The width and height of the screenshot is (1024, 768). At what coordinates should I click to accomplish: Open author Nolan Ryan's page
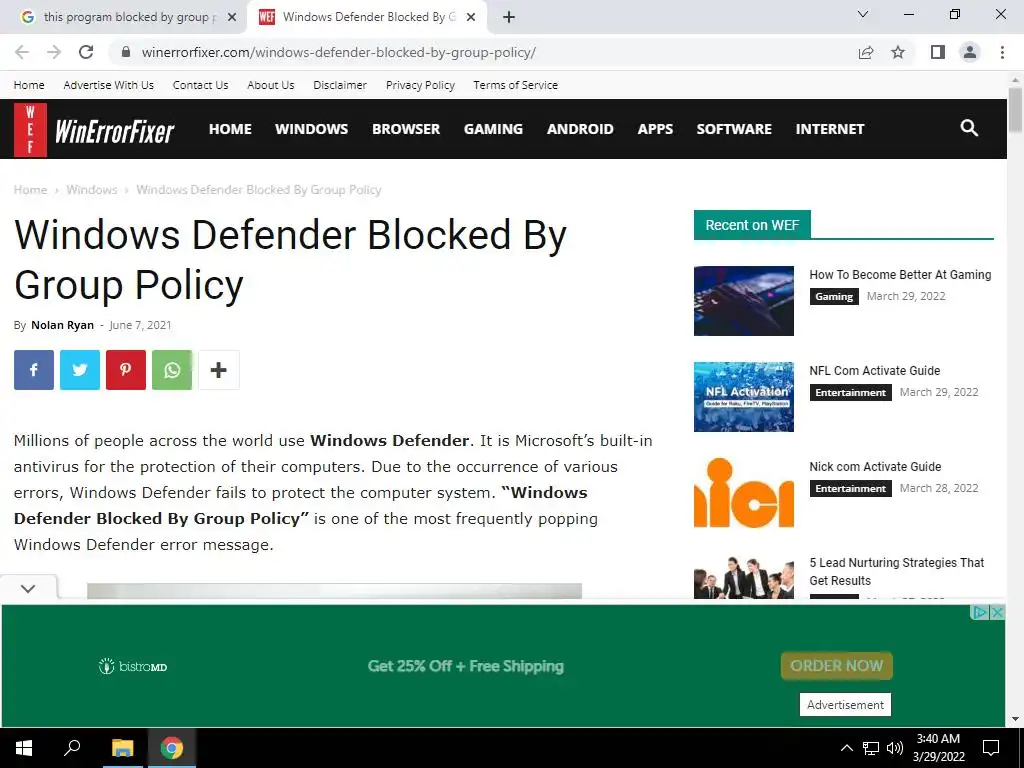pos(62,325)
